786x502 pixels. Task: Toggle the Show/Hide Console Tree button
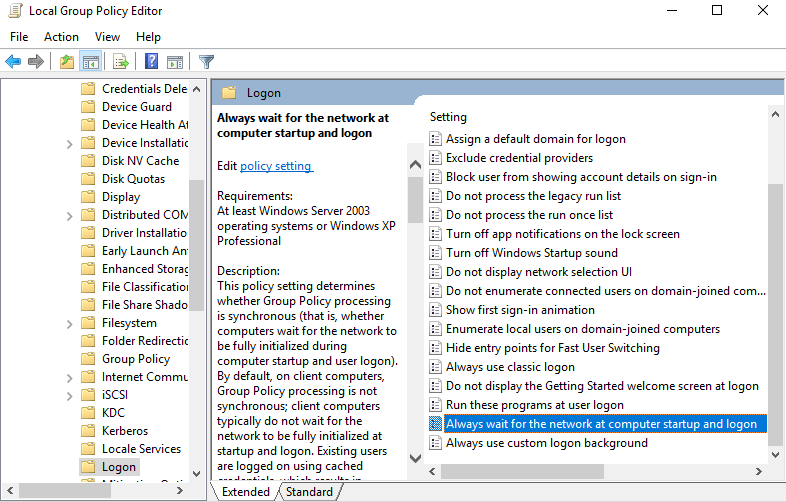pyautogui.click(x=90, y=62)
